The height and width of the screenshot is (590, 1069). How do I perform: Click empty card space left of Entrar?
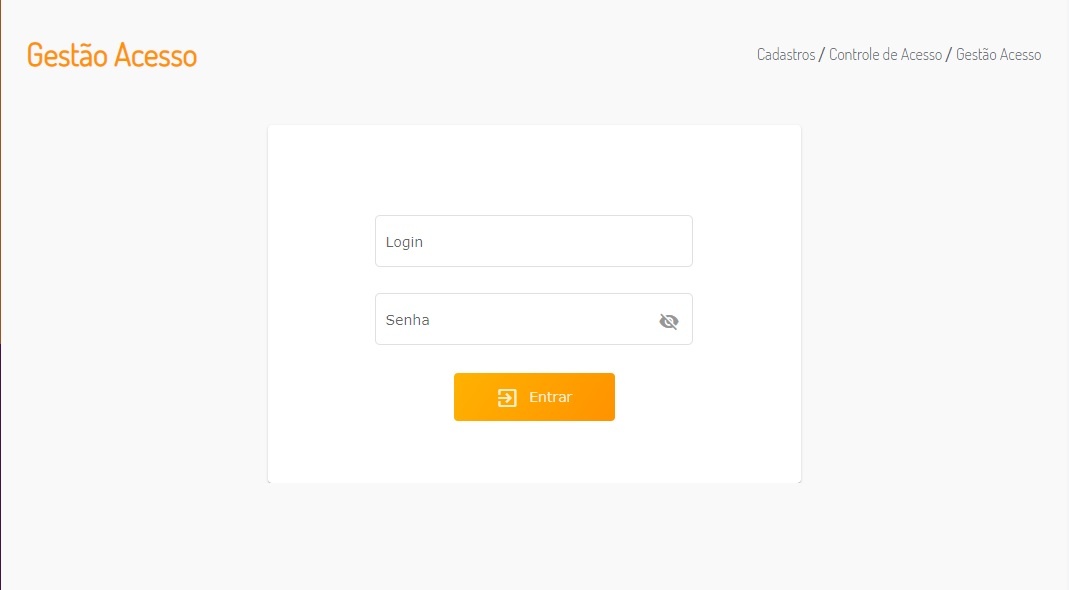pos(360,397)
